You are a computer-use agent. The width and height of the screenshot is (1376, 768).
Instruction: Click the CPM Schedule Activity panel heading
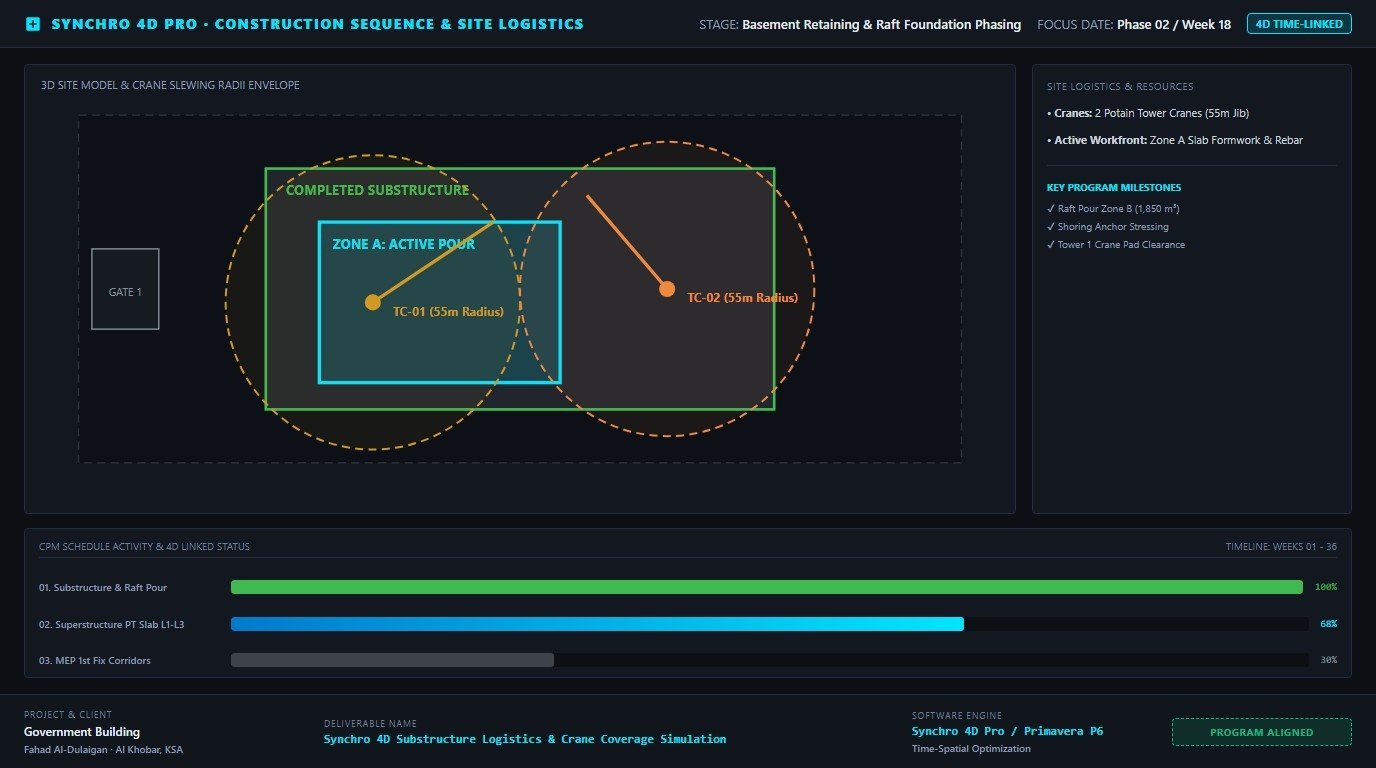coord(144,547)
